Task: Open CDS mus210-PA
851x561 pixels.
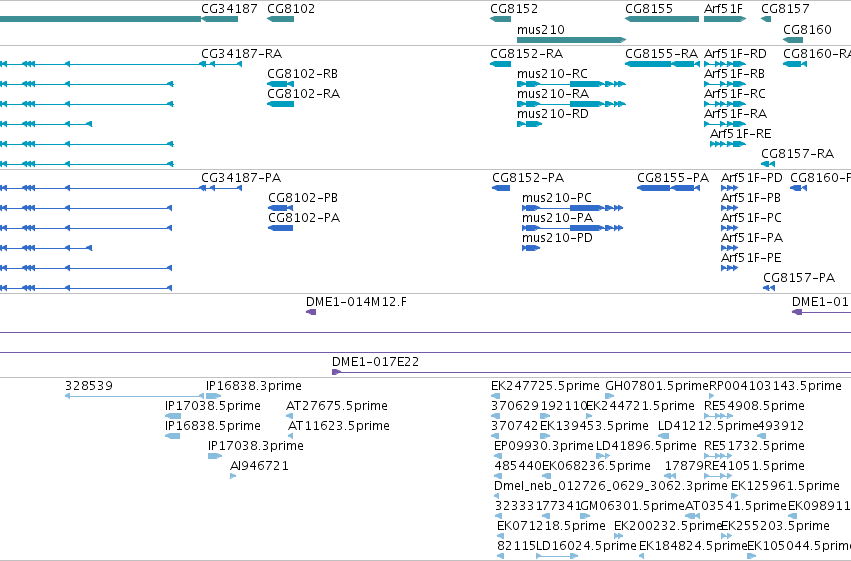Action: [x=557, y=218]
